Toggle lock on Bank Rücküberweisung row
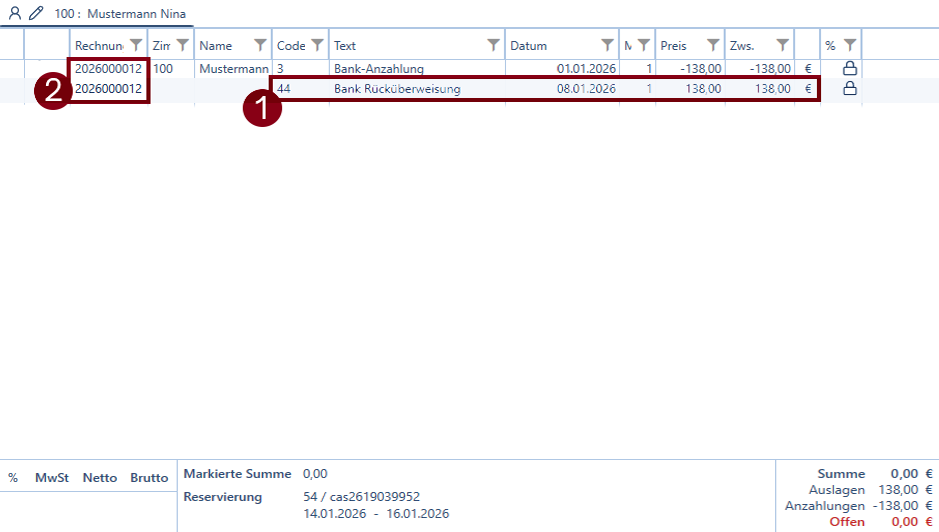Viewport: 939px width, 532px height. 850,89
